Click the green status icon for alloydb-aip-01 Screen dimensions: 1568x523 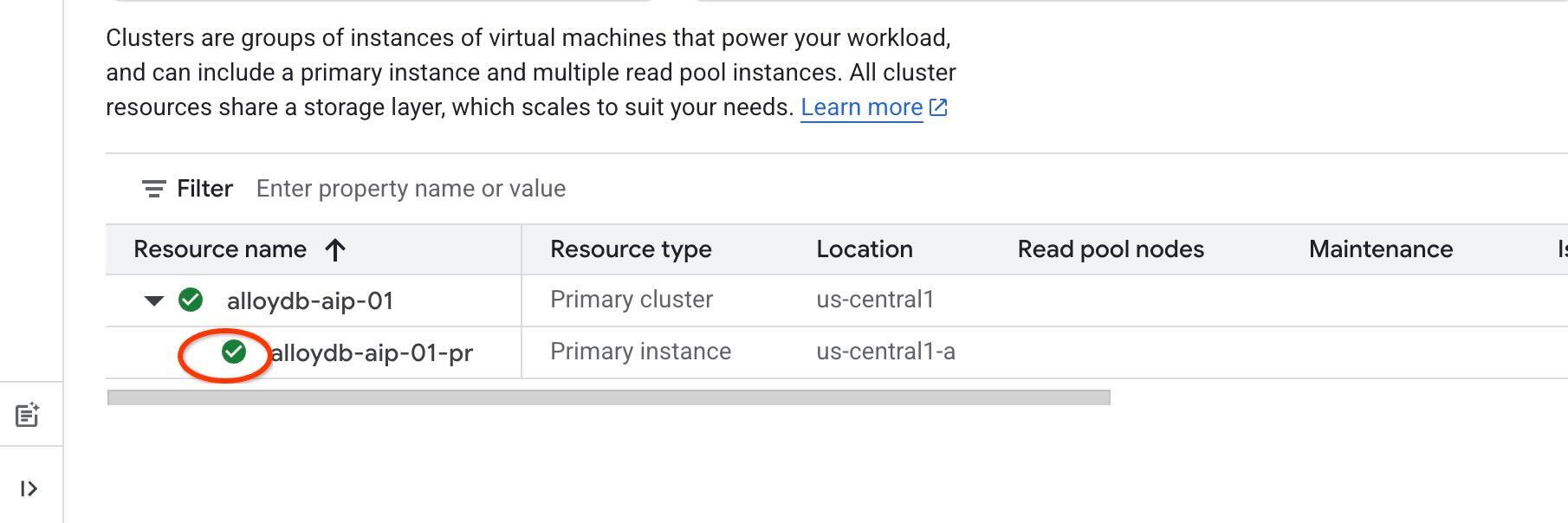[191, 300]
